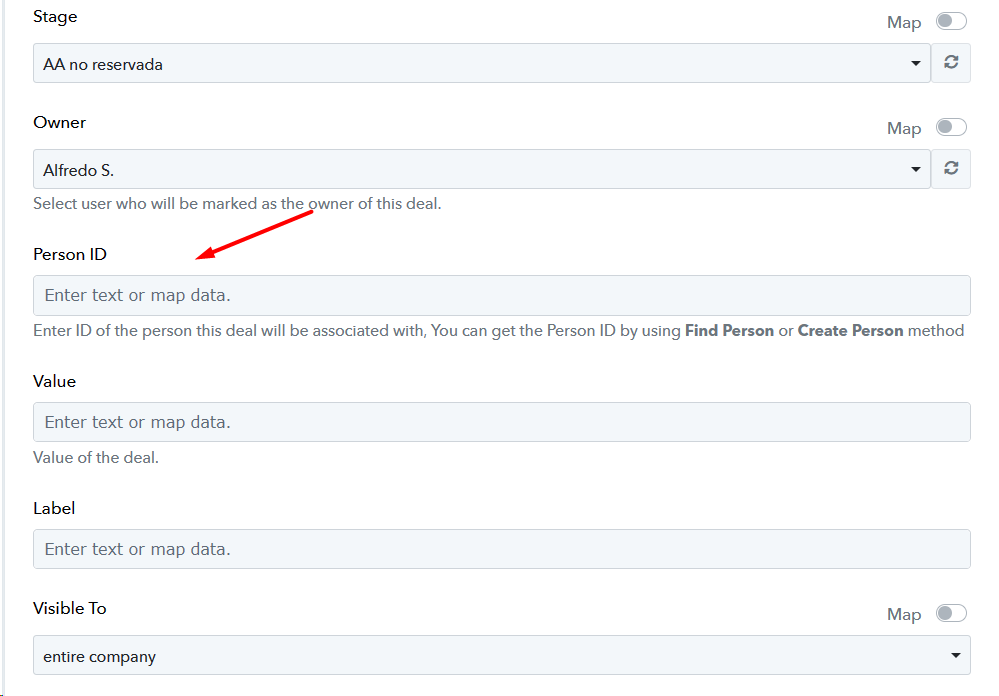Click the Person ID field label
Viewport: 999px width, 696px height.
(x=69, y=254)
